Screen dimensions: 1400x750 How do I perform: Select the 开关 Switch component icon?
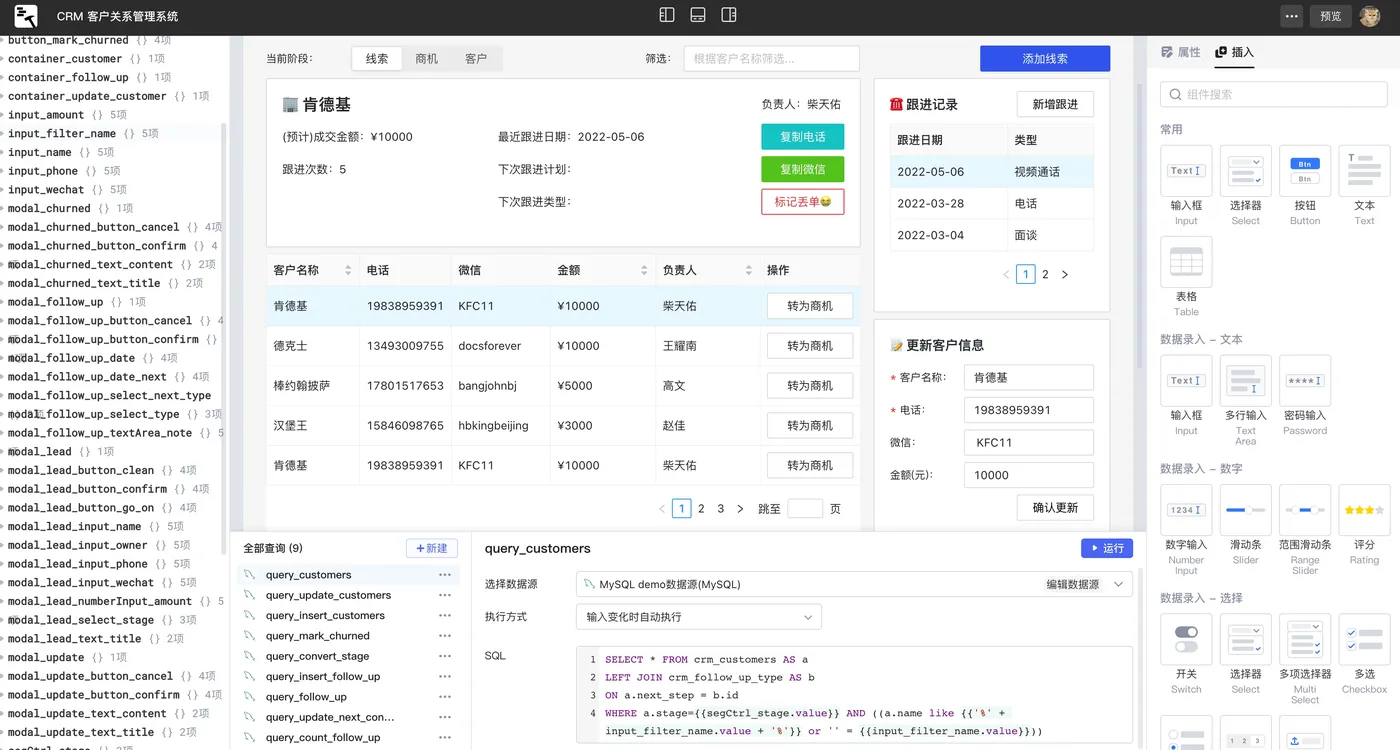(x=1186, y=639)
